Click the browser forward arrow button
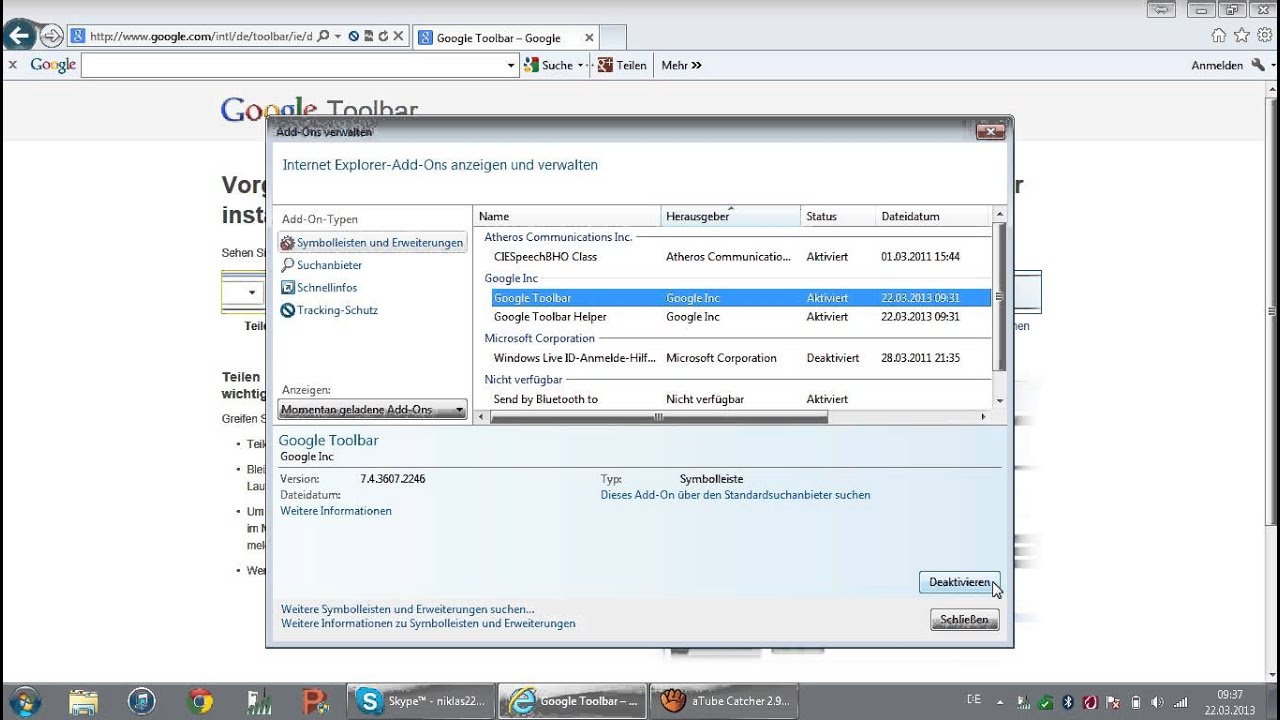Image resolution: width=1280 pixels, height=720 pixels. (51, 37)
